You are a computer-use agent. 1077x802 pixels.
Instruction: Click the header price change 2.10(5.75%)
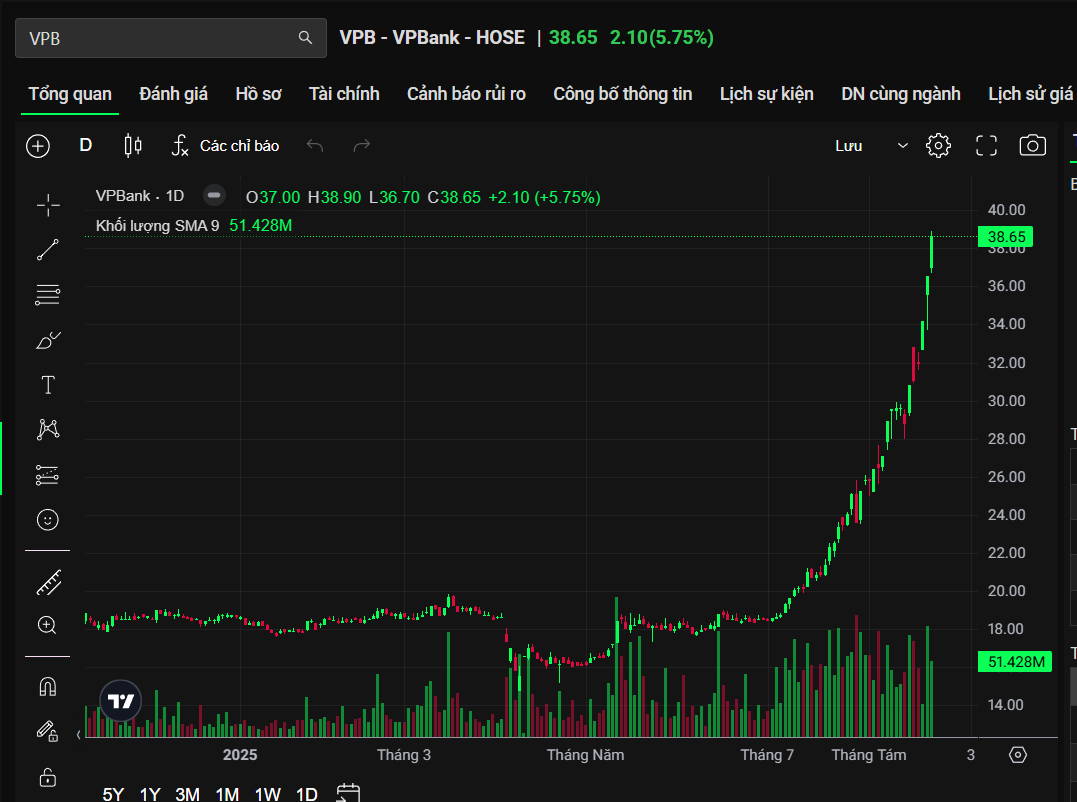click(661, 37)
